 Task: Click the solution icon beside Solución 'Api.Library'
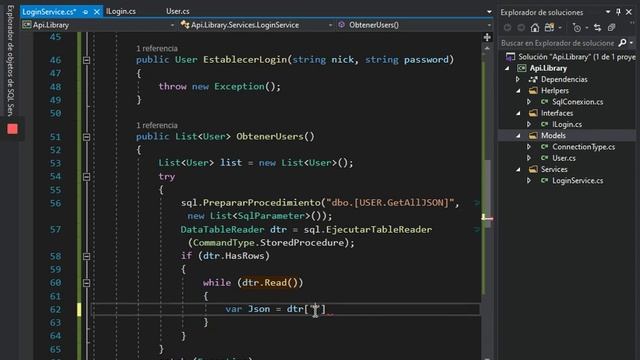click(x=510, y=56)
